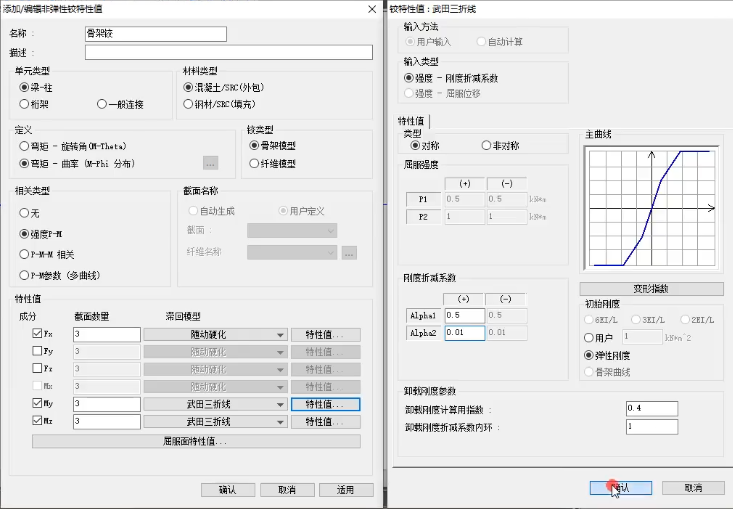733x509 pixels.
Task: Open the Mz hysteresis model dropdown
Action: tap(215, 422)
